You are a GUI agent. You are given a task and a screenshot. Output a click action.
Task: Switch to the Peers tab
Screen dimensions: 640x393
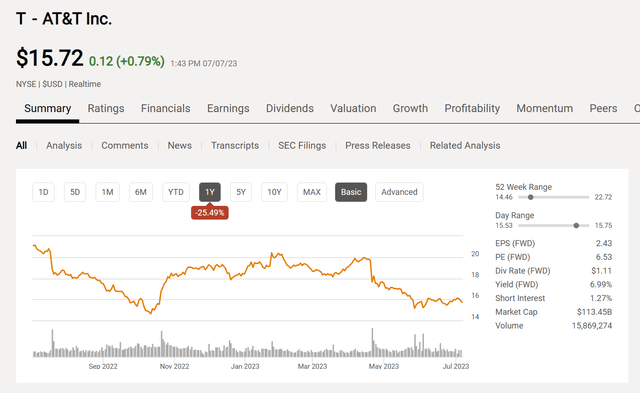tap(603, 109)
